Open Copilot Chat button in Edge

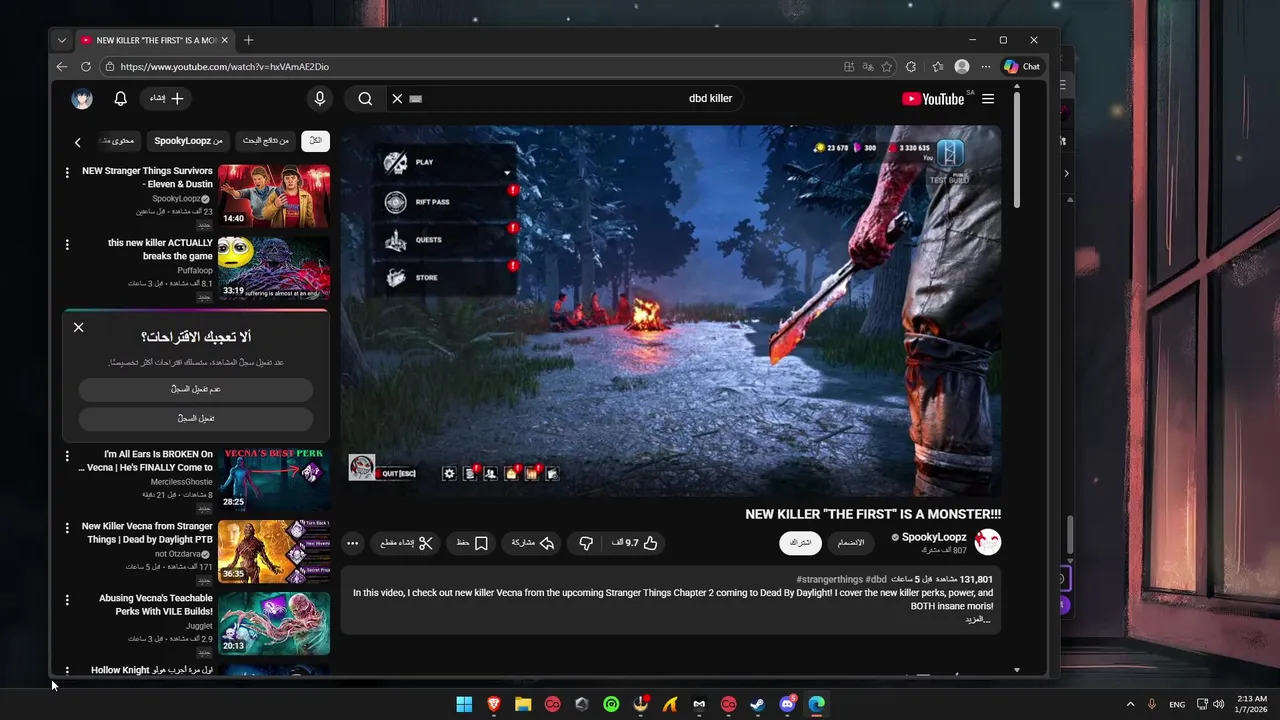click(x=1022, y=67)
